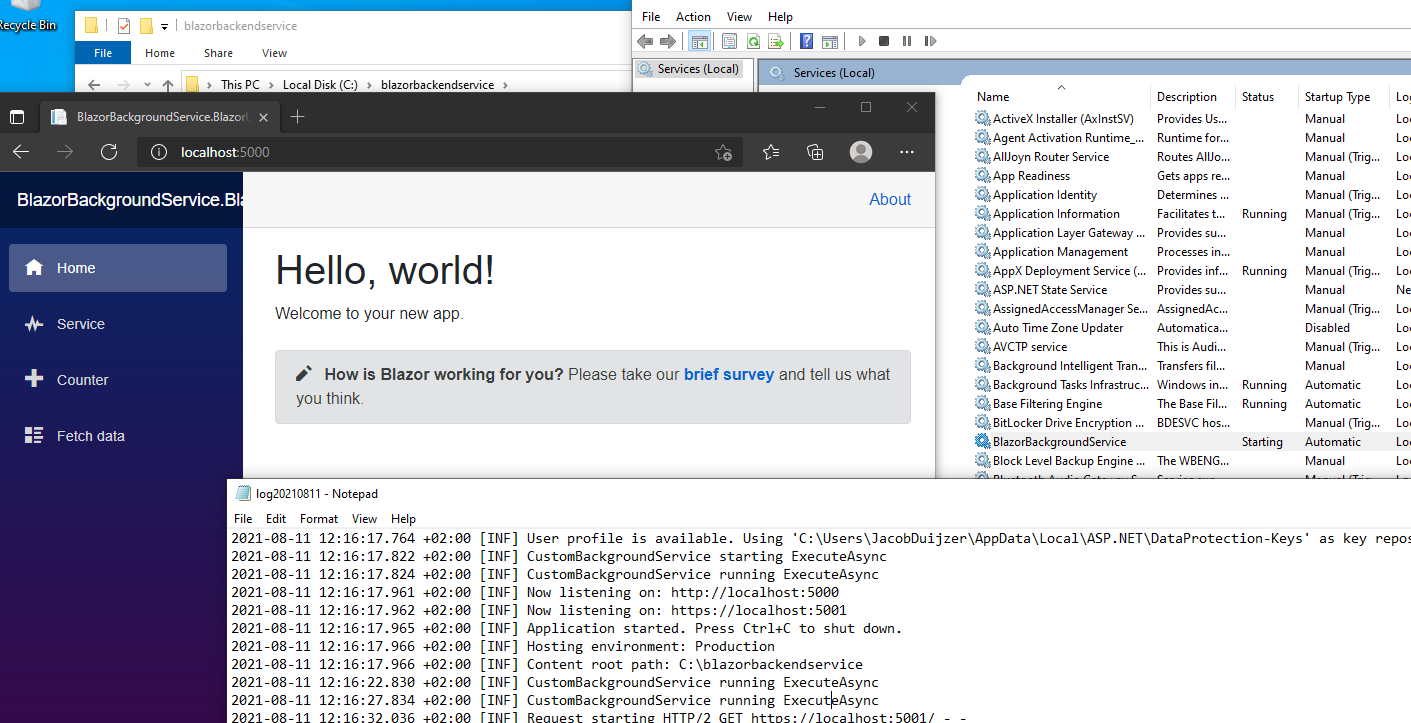Open Notepad Help menu
The height and width of the screenshot is (723, 1411).
coord(403,519)
